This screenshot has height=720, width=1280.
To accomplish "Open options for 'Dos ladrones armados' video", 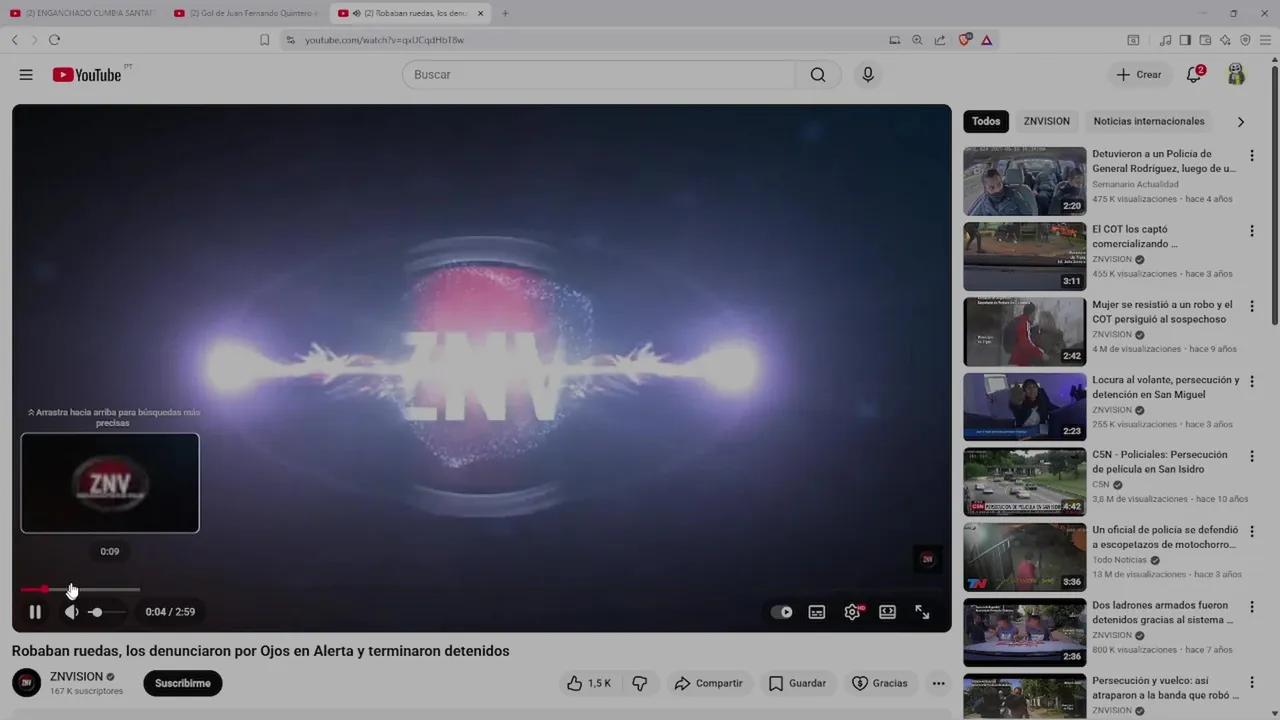I will coord(1251,606).
